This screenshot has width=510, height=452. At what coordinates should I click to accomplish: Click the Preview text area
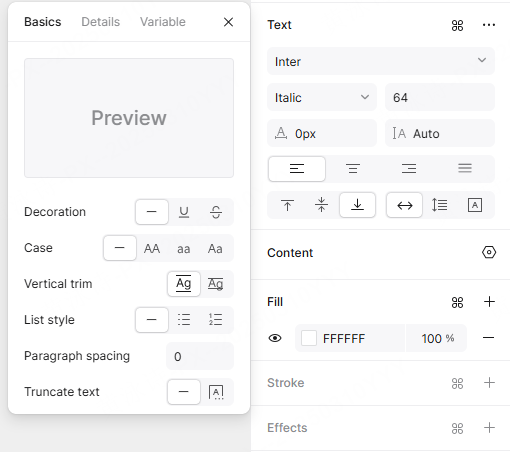(129, 118)
